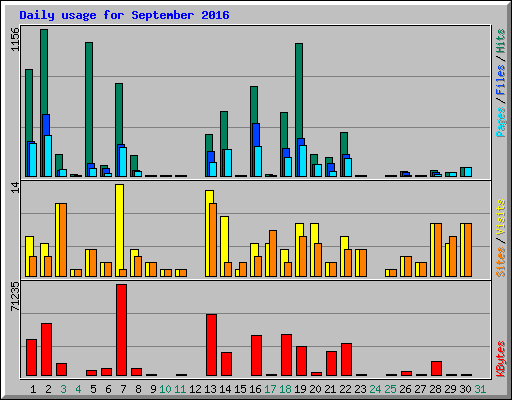
Task: Click the orange sites bar for day 30
Action: click(x=468, y=250)
